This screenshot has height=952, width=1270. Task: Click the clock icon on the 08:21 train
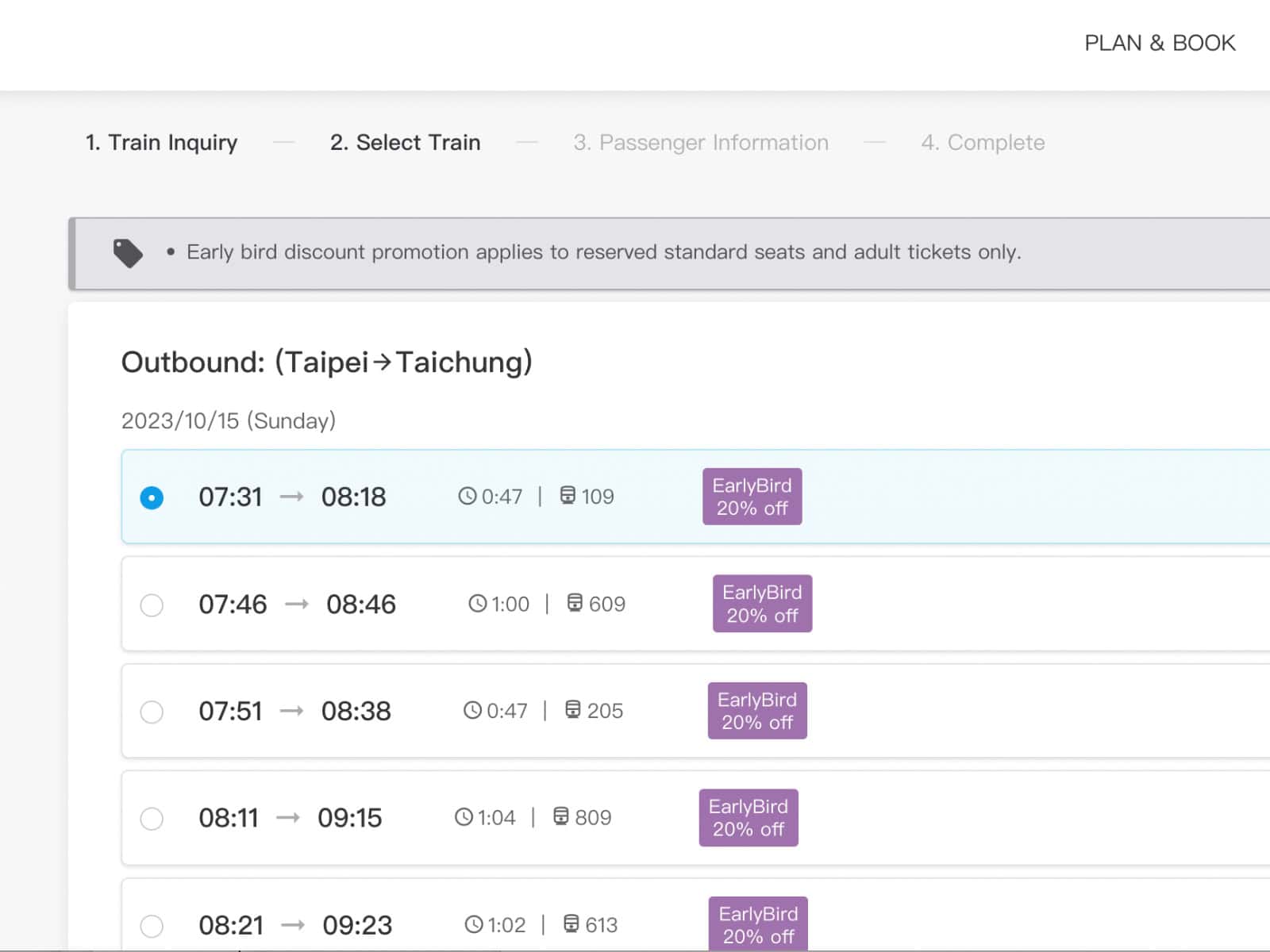(474, 924)
